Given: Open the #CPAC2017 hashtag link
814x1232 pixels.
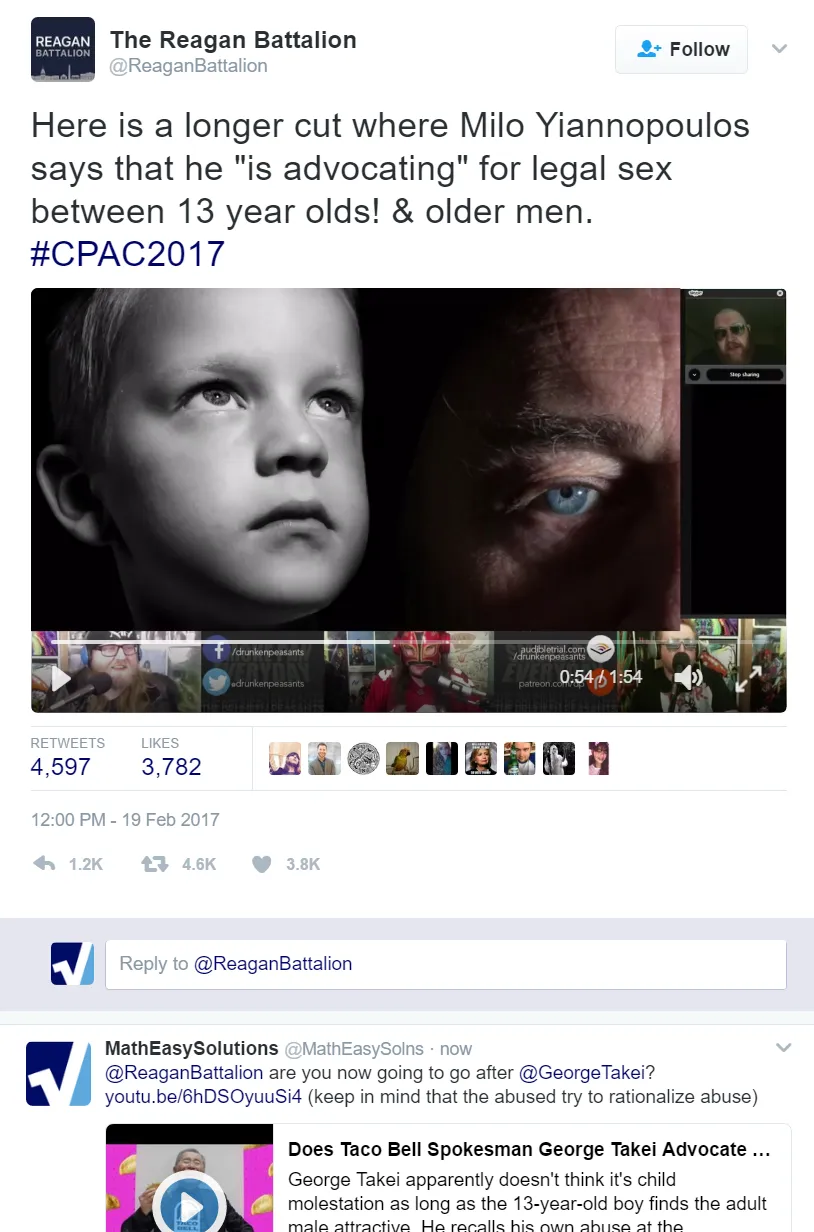Looking at the screenshot, I should pos(128,253).
